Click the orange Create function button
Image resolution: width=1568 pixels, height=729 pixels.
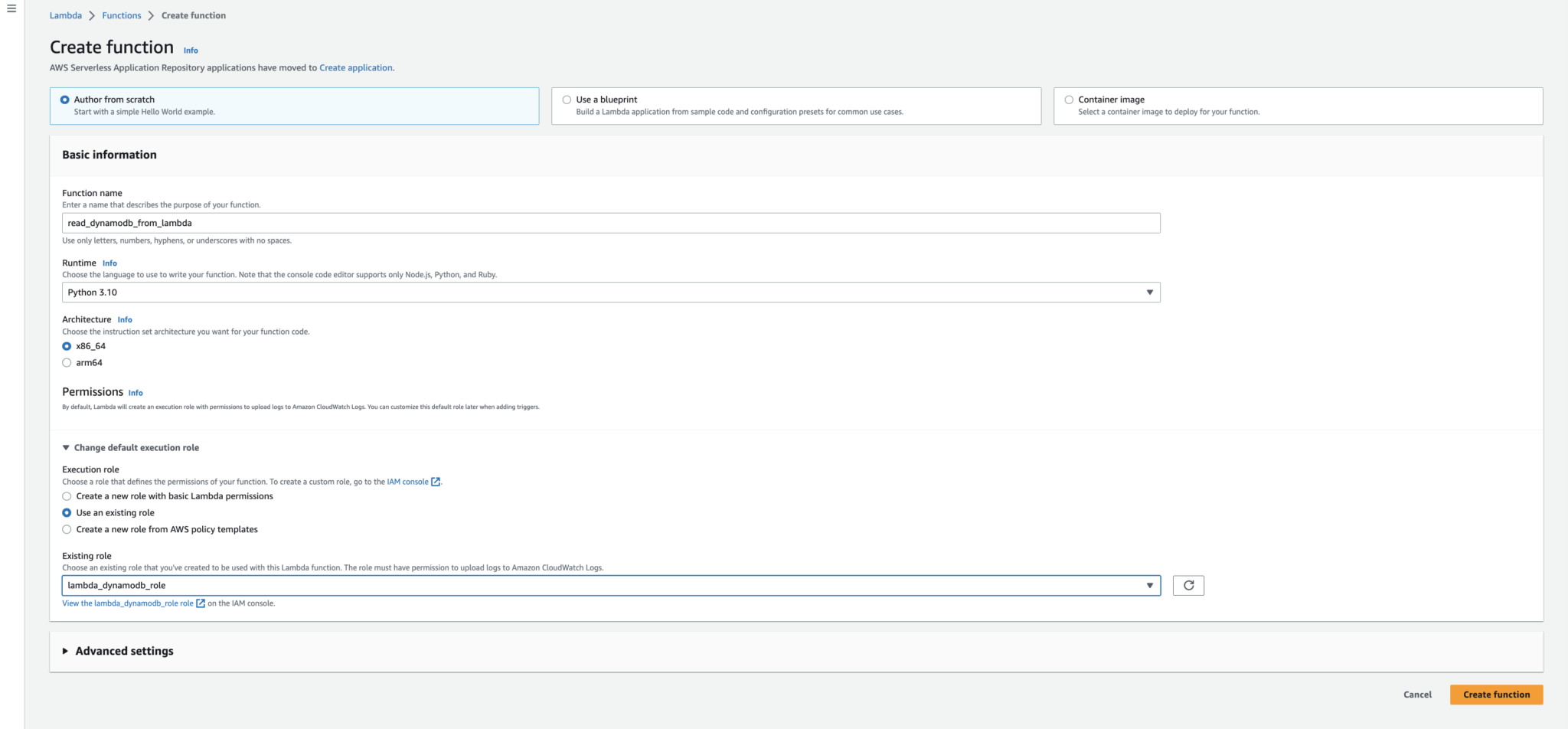(1496, 695)
